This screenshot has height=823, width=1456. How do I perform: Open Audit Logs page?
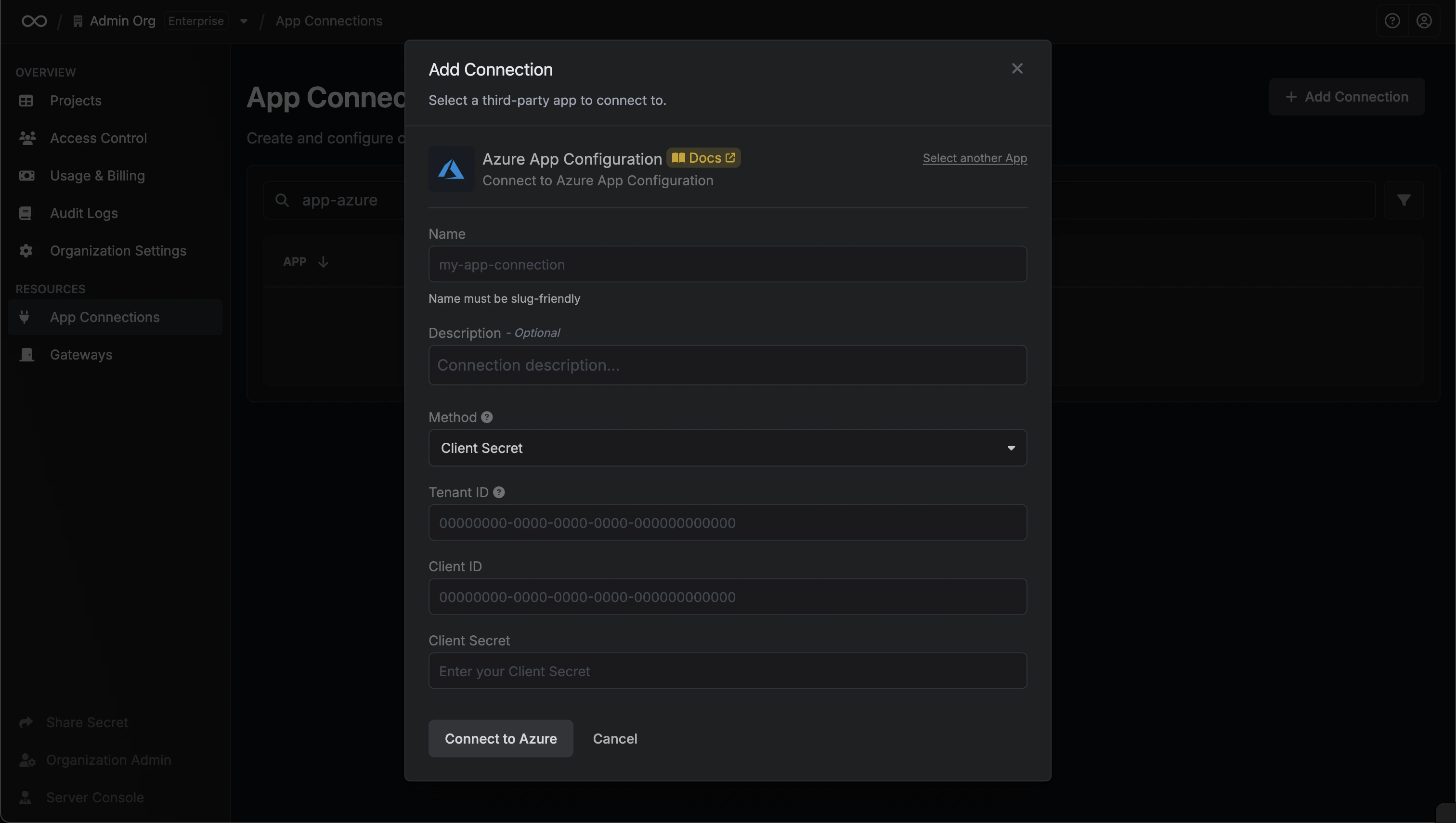[x=115, y=213]
